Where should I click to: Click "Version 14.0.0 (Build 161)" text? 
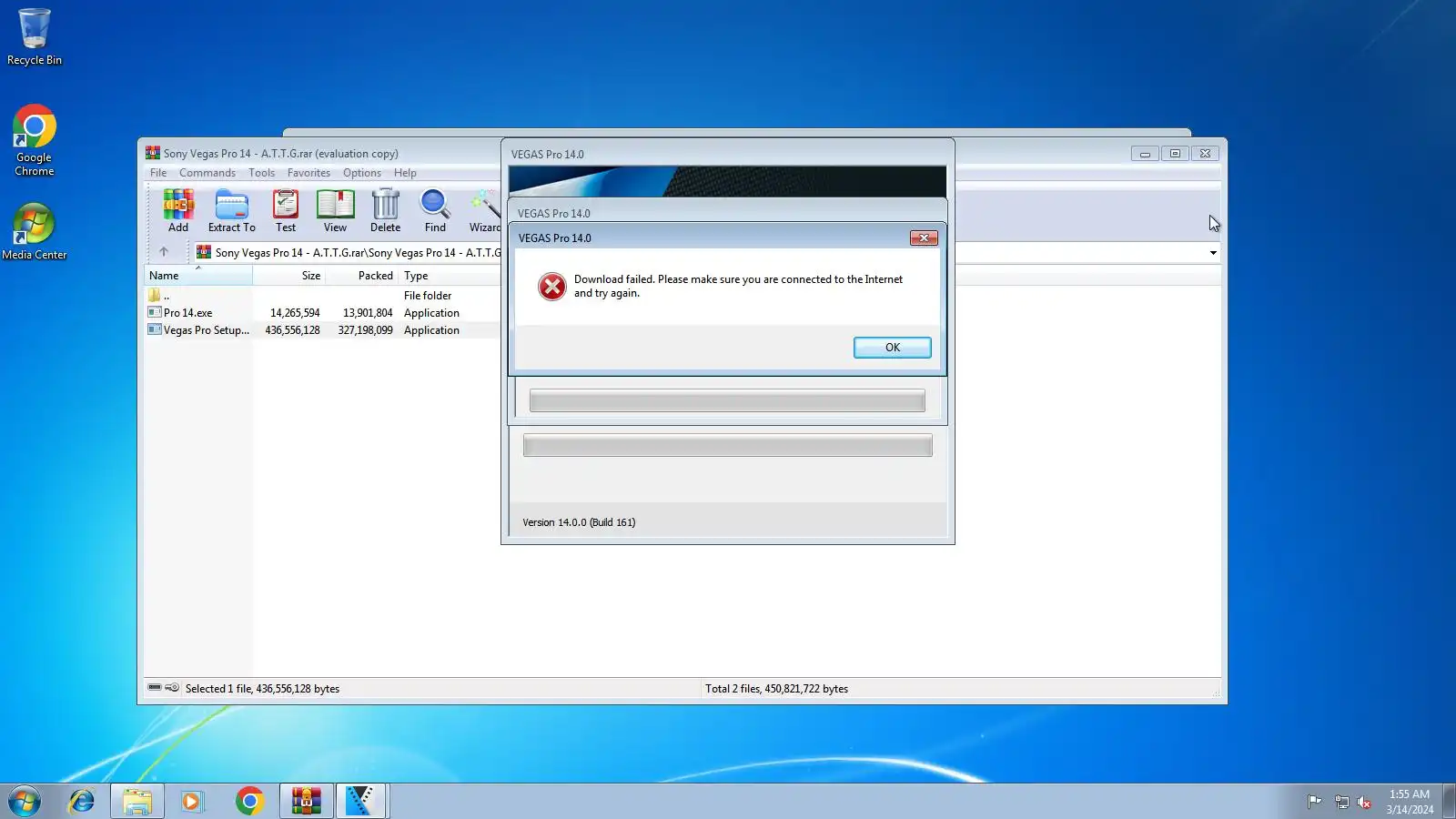tap(579, 522)
